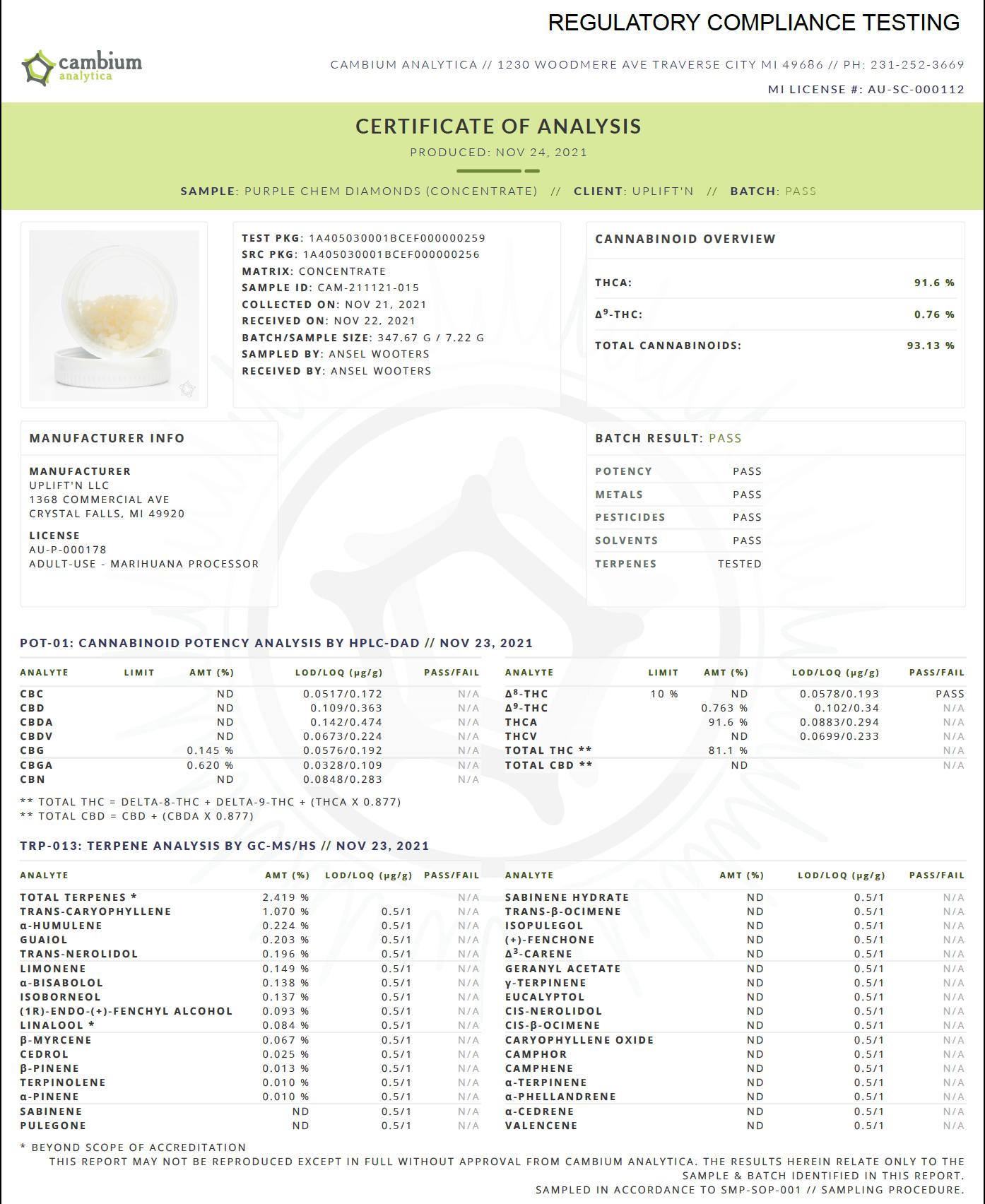
Task: Click the Total Terpenes 2.419 % value
Action: [285, 897]
